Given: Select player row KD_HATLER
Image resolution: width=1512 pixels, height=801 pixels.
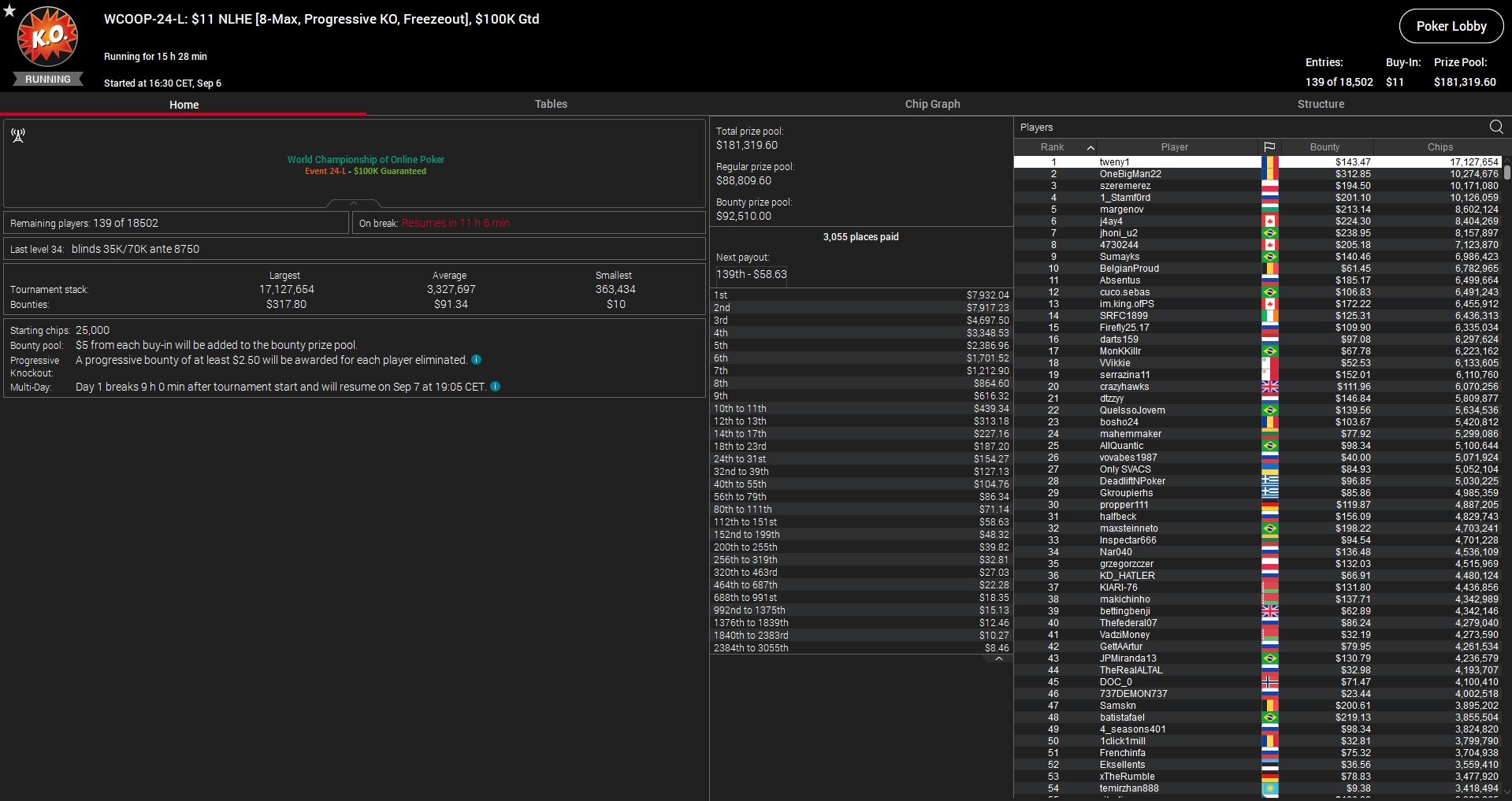Looking at the screenshot, I should [x=1258, y=576].
